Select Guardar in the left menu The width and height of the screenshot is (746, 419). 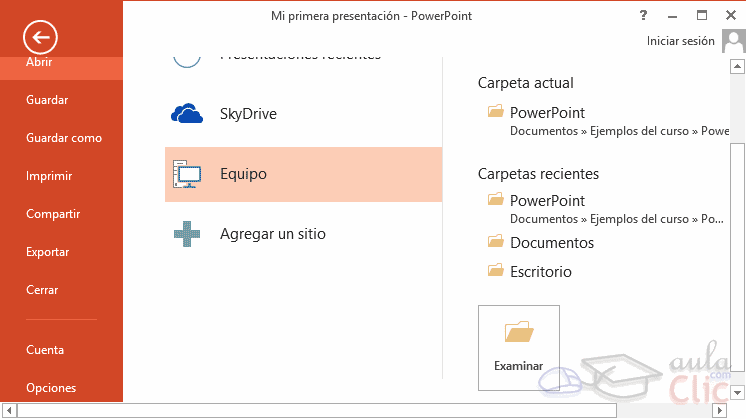(47, 100)
